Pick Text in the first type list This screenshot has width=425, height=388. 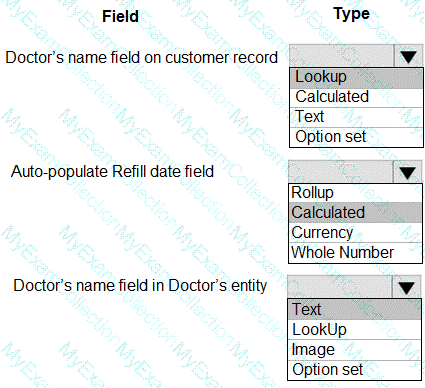356,117
